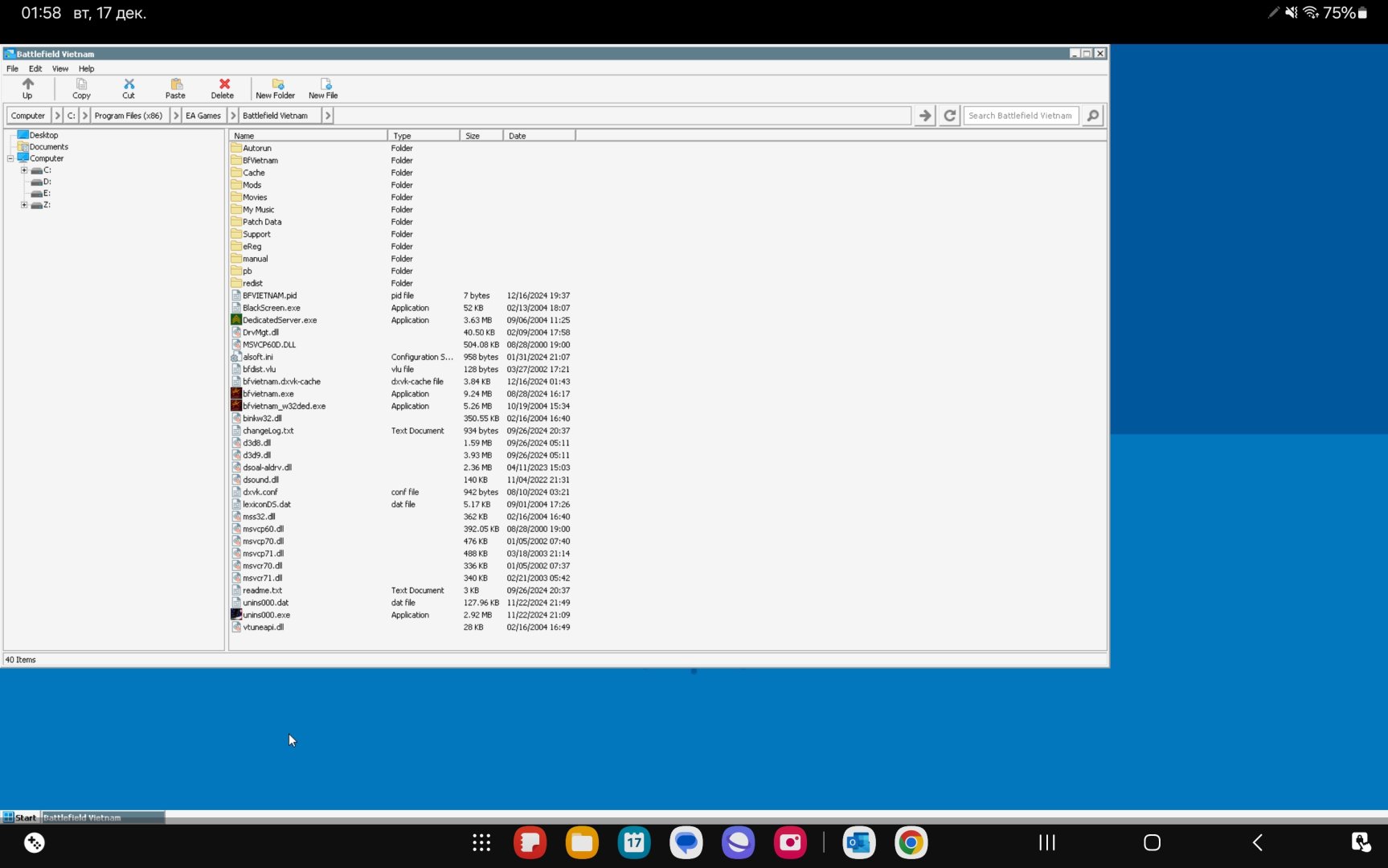Open the game controller icon at bottom left
1388x868 pixels.
(x=35, y=842)
